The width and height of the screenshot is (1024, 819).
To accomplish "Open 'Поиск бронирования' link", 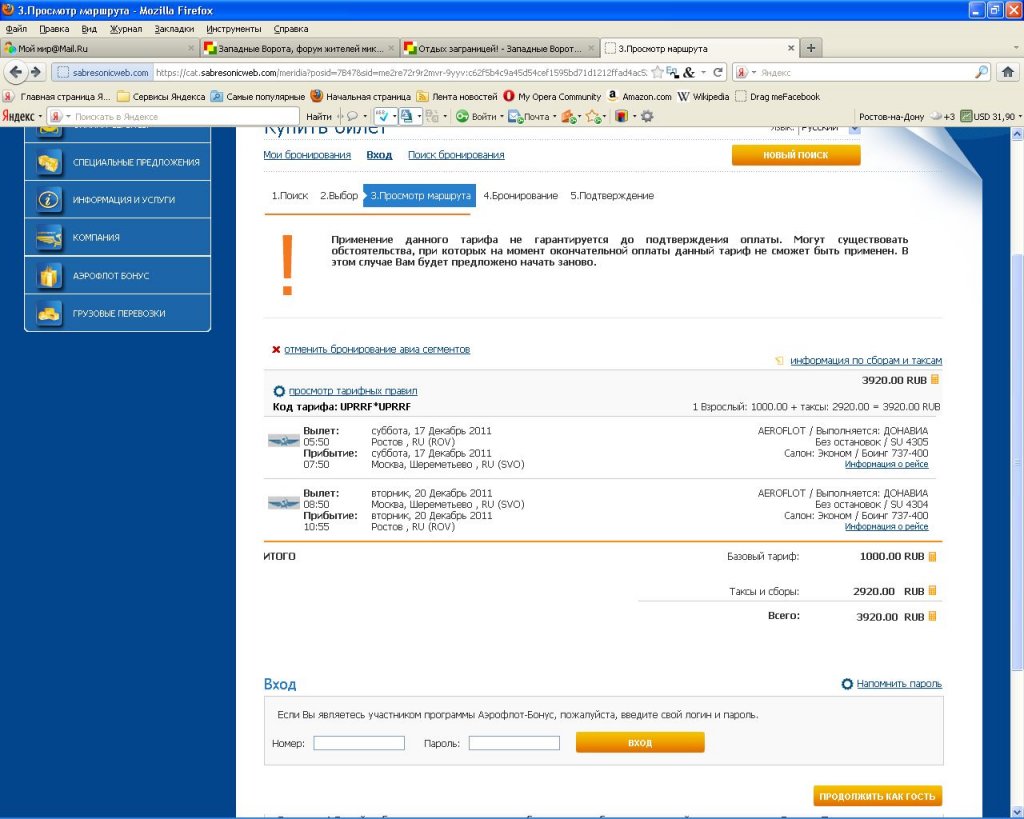I will pyautogui.click(x=456, y=155).
